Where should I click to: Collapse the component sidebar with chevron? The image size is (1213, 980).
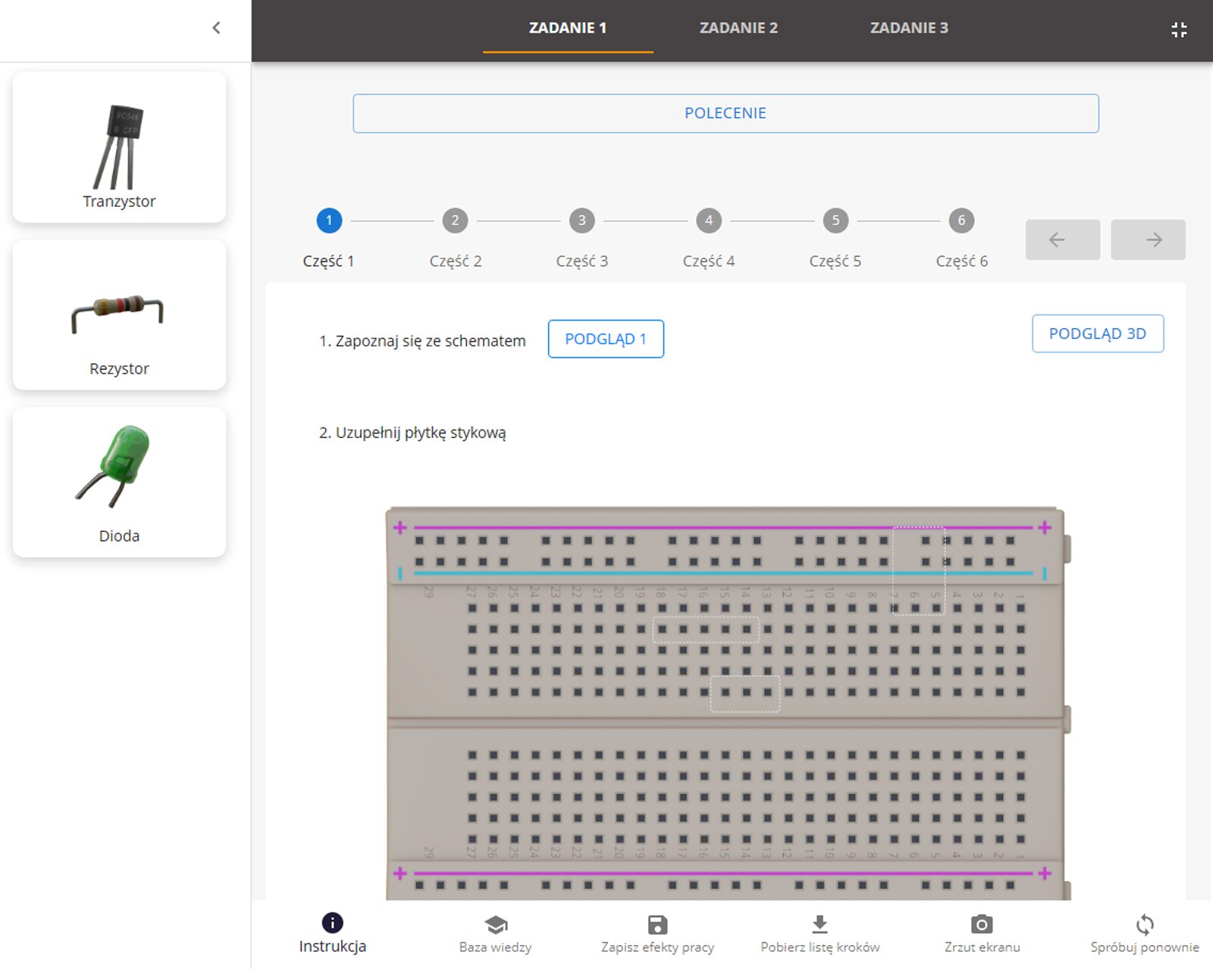216,28
